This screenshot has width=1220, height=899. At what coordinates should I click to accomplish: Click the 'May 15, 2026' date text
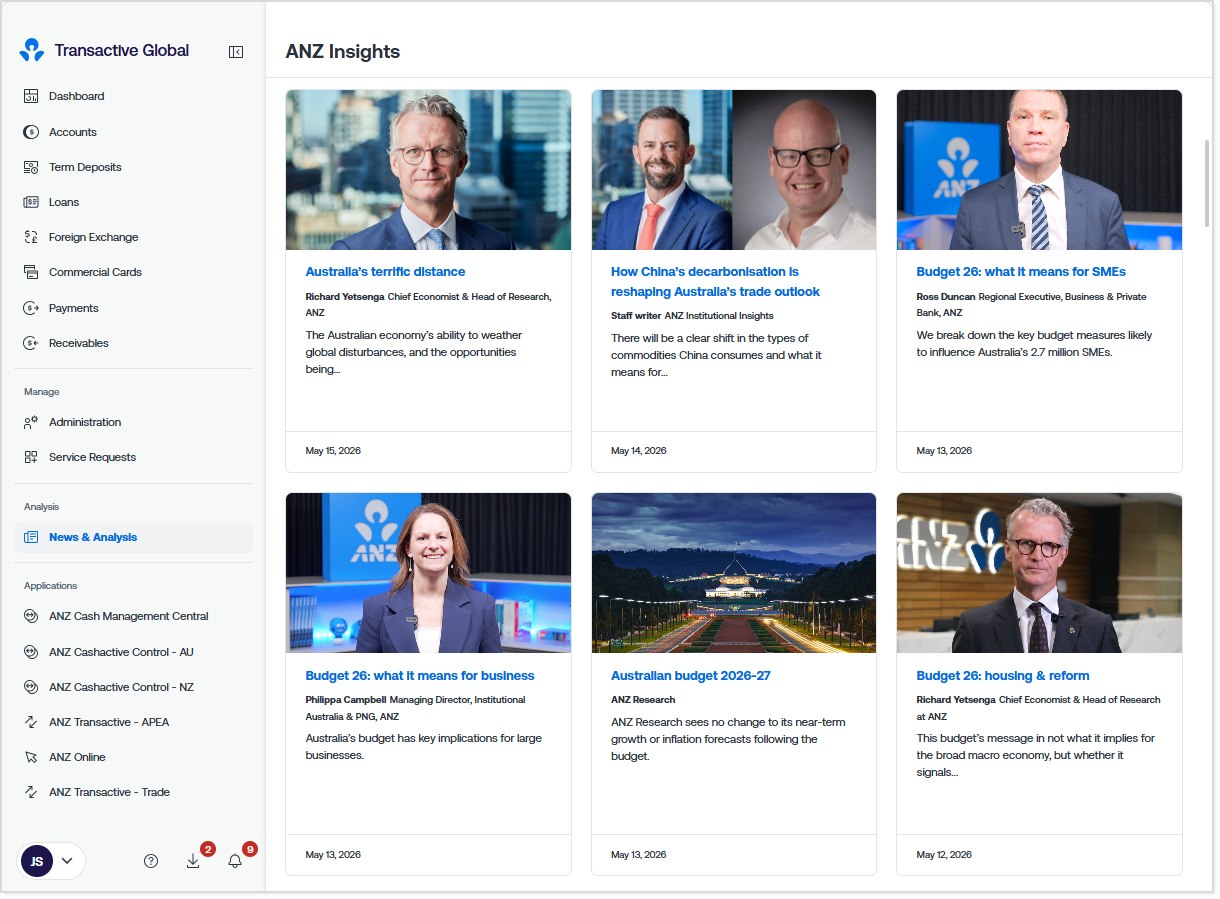click(333, 451)
